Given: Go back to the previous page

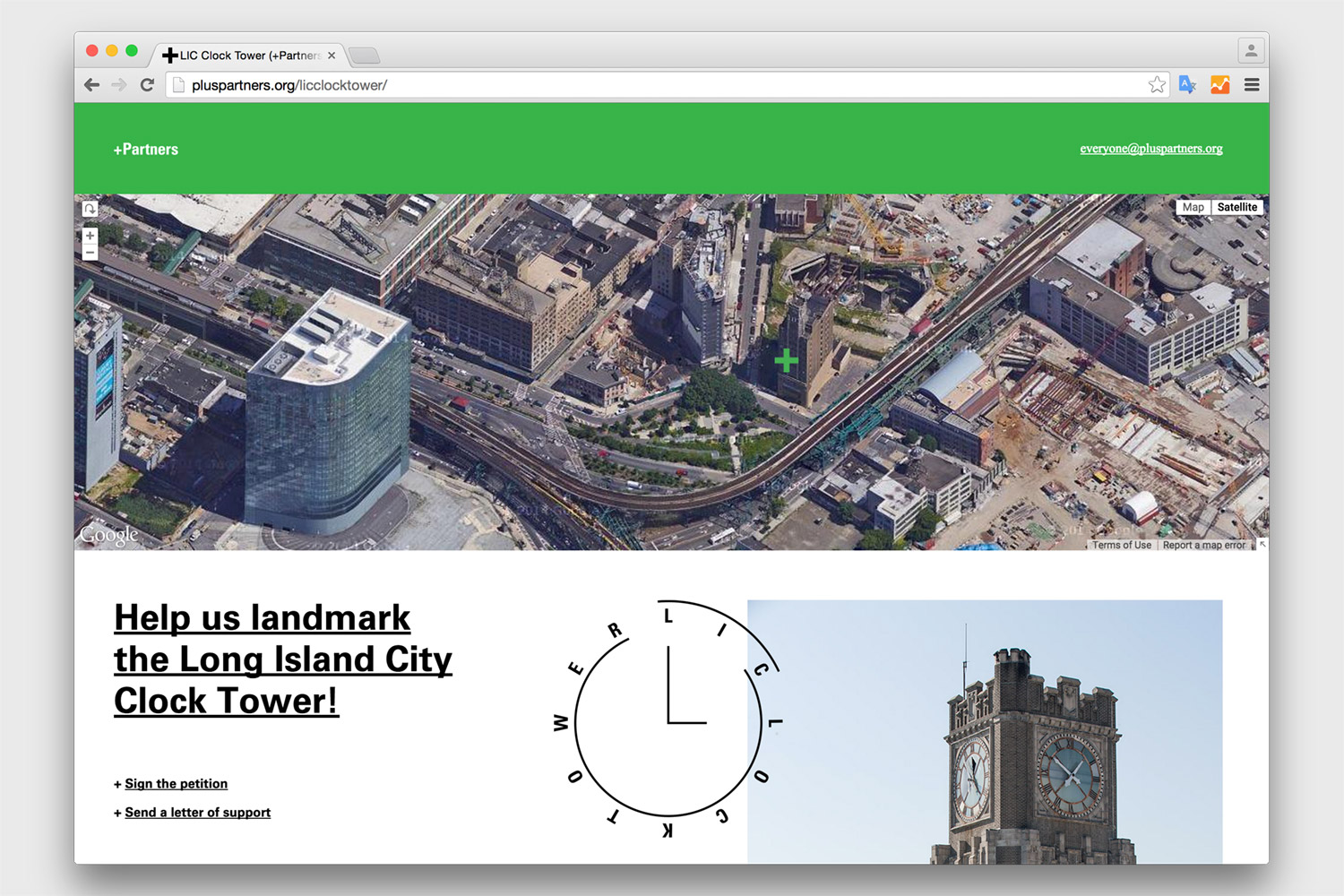Looking at the screenshot, I should tap(91, 85).
